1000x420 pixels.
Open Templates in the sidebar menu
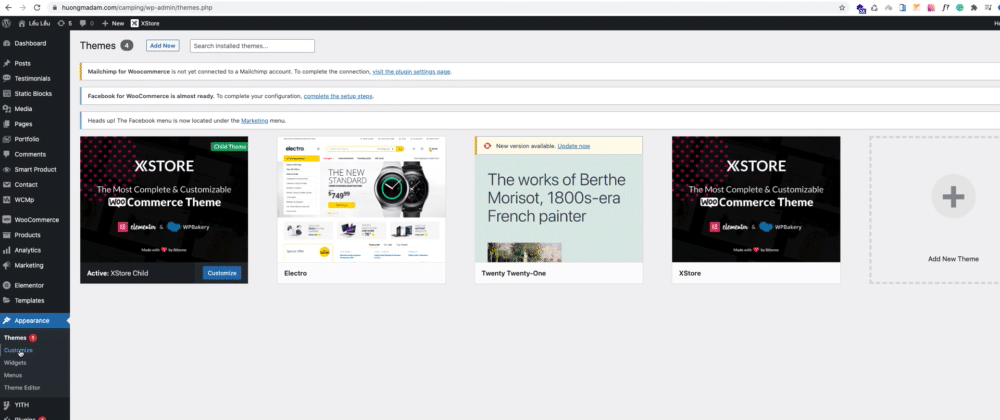(x=29, y=301)
